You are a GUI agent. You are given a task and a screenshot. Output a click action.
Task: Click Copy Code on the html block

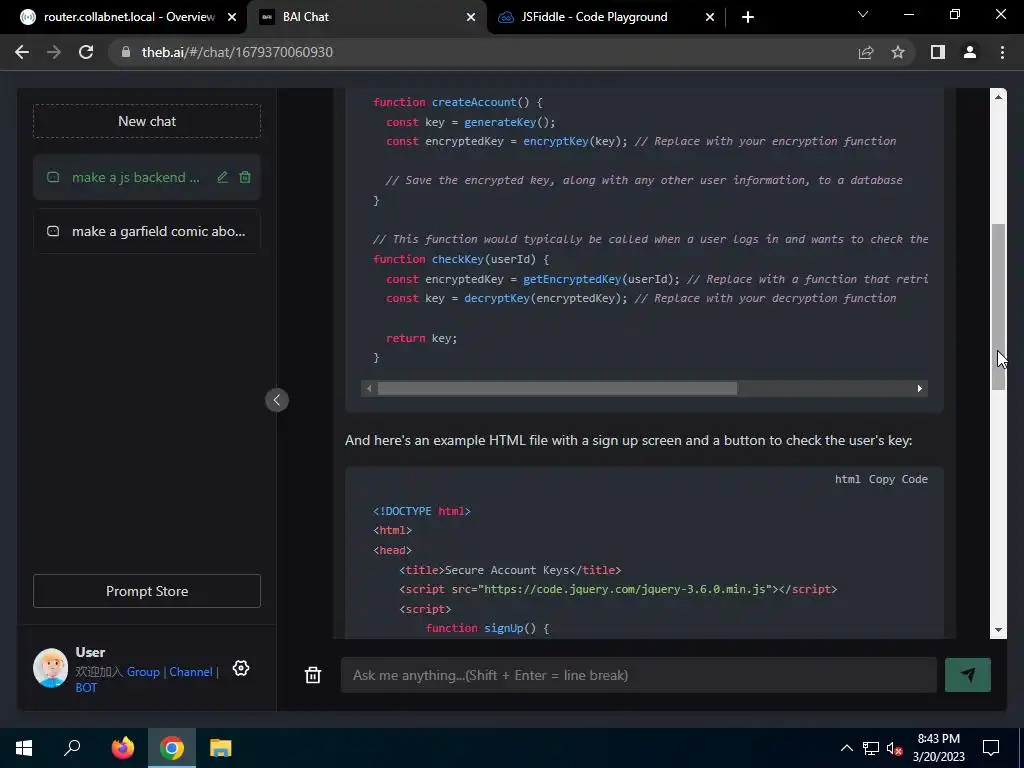pyautogui.click(x=898, y=479)
